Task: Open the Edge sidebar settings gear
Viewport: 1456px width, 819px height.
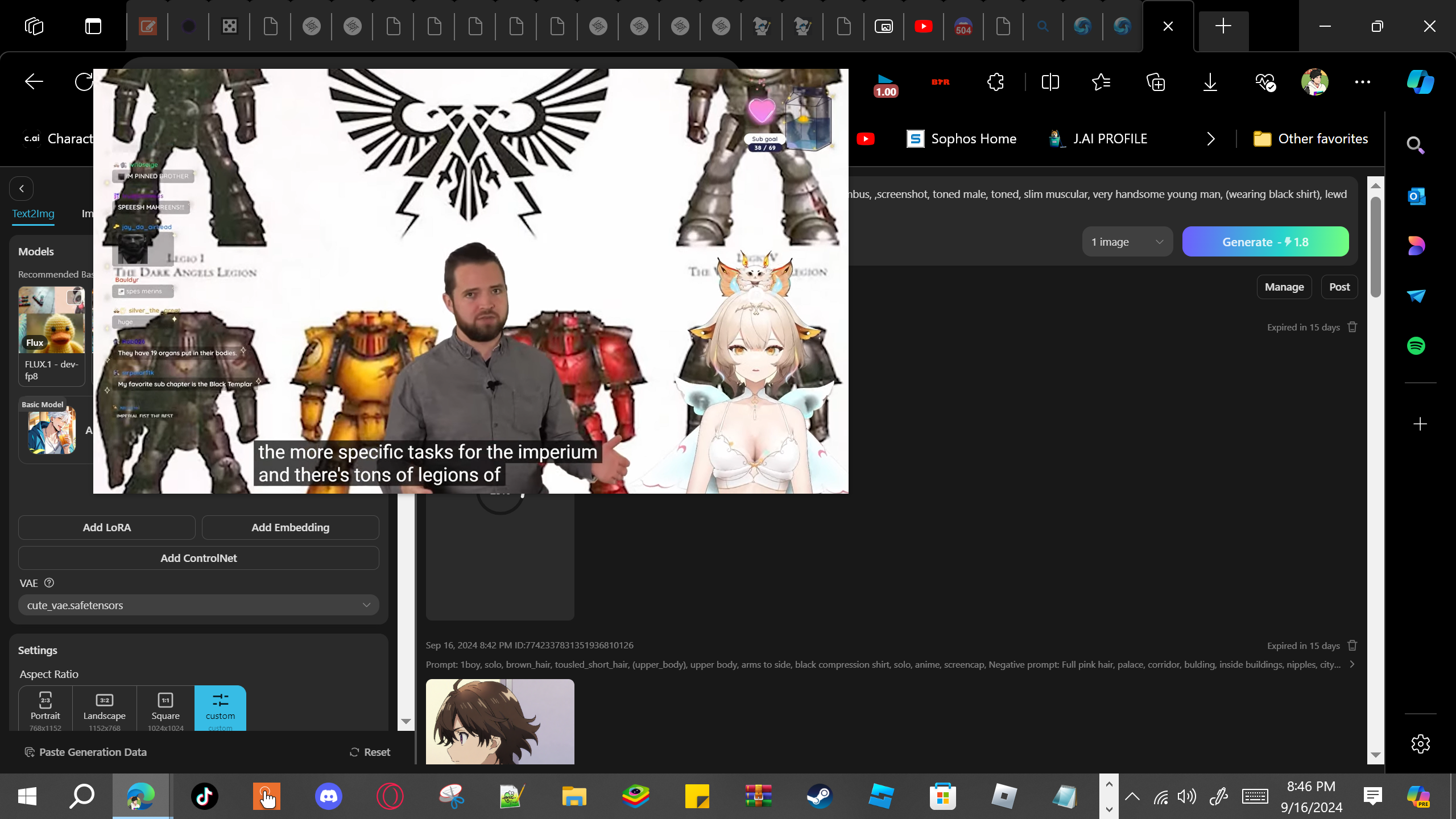Action: coord(1420,743)
